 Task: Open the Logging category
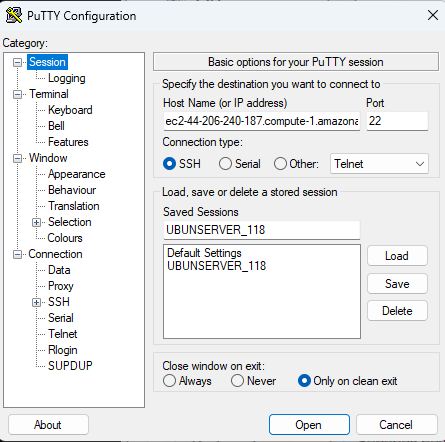click(67, 78)
